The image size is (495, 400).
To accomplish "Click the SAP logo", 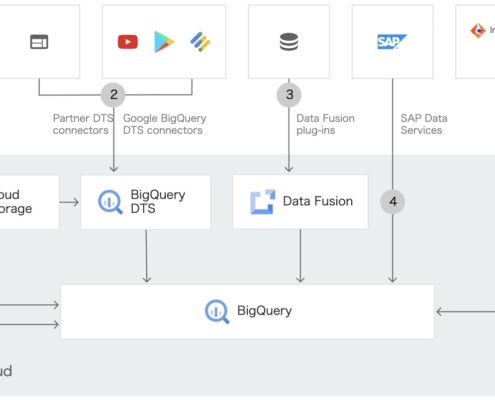I will pos(392,42).
